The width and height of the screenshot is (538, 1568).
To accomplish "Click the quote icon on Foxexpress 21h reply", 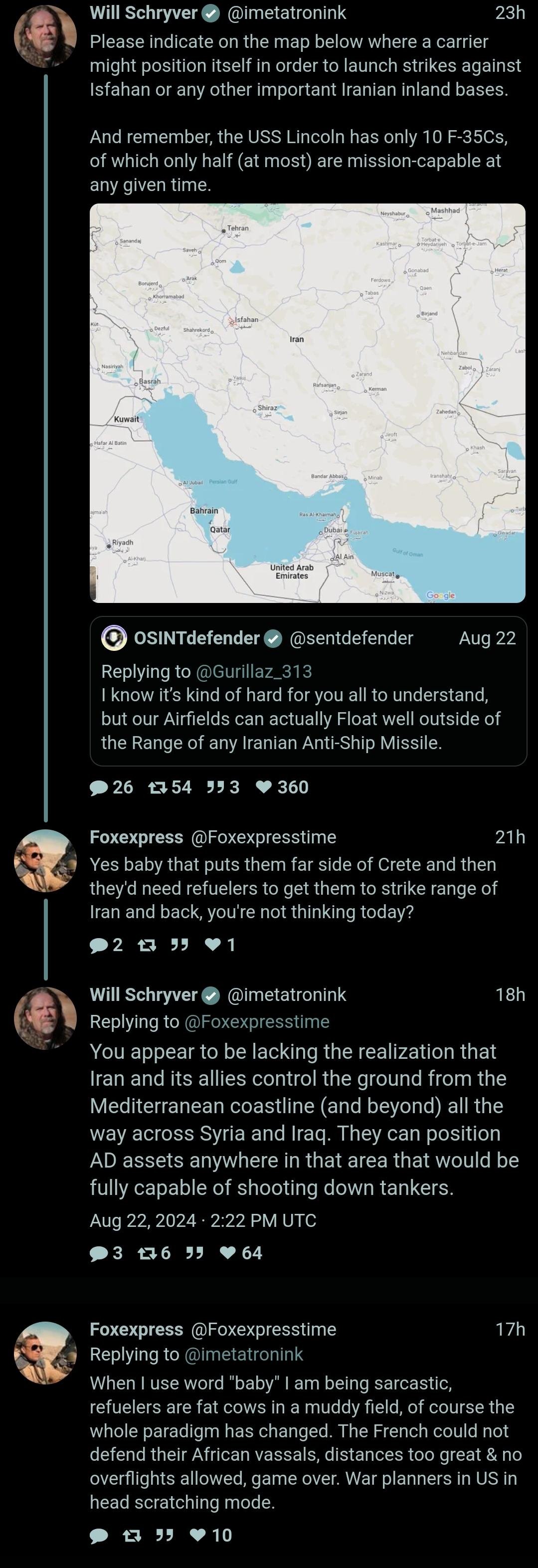I will tap(179, 945).
